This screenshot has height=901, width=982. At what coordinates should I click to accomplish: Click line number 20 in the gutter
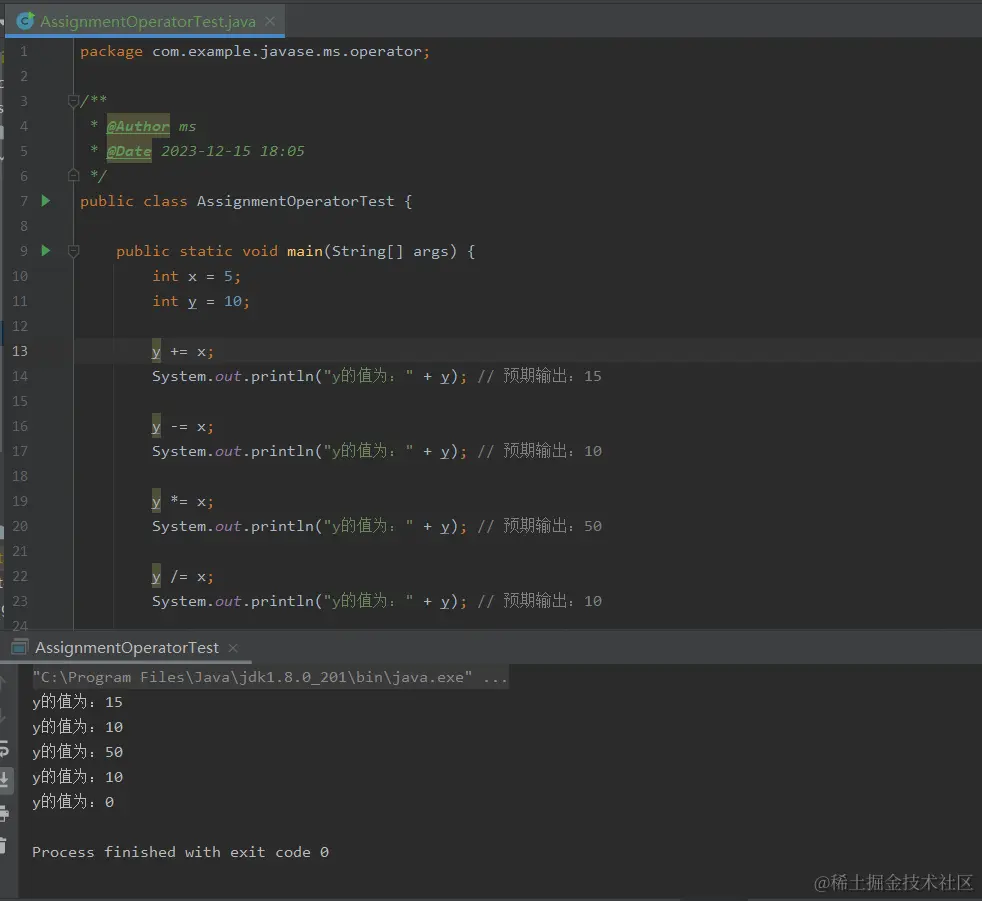click(x=20, y=527)
